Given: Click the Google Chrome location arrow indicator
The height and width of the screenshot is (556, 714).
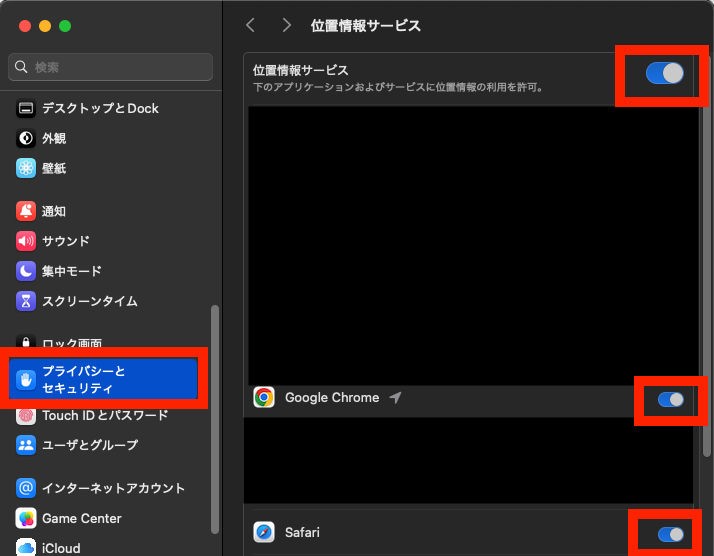Looking at the screenshot, I should click(396, 398).
